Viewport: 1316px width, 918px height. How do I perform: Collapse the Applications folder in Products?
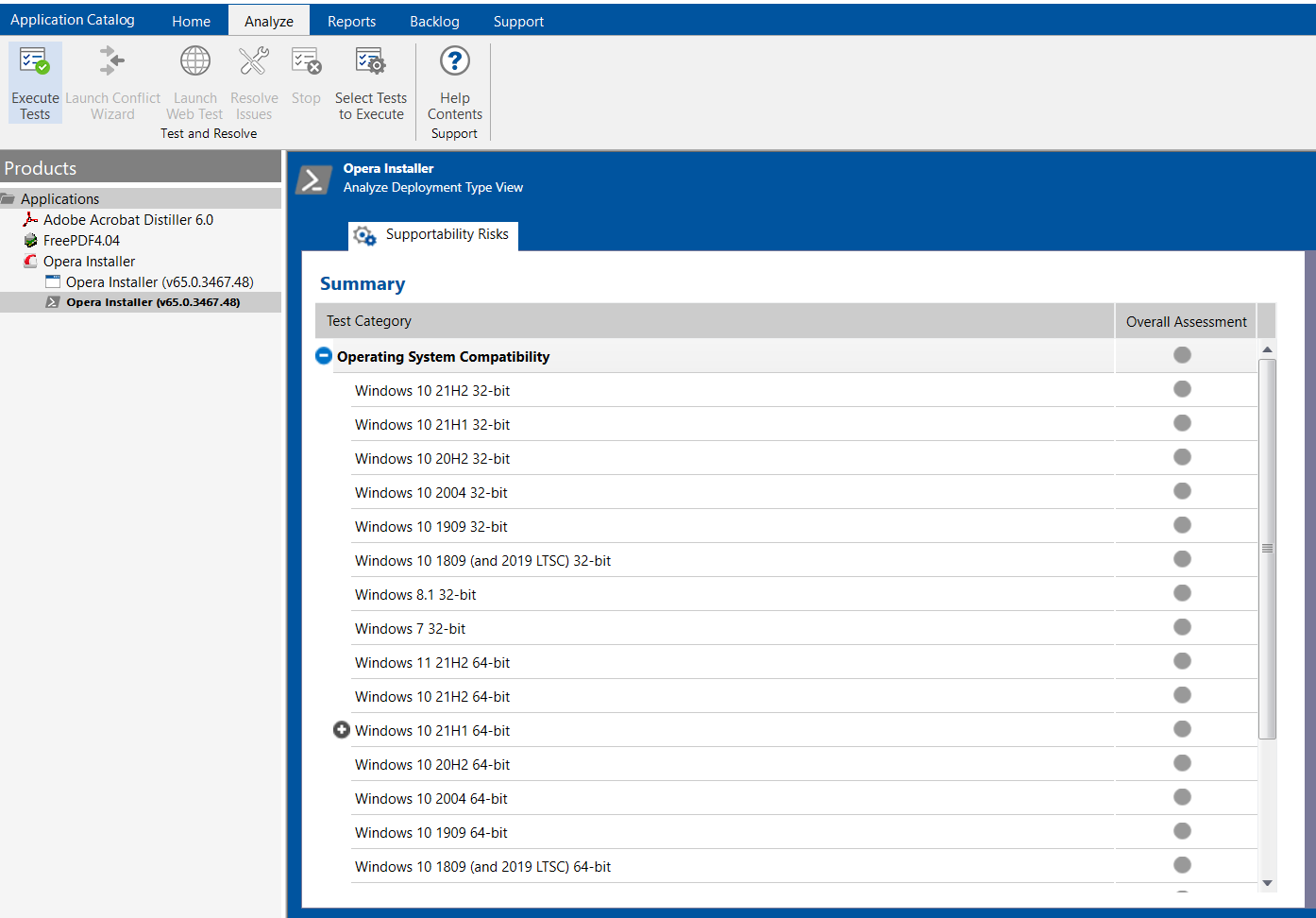coord(8,199)
